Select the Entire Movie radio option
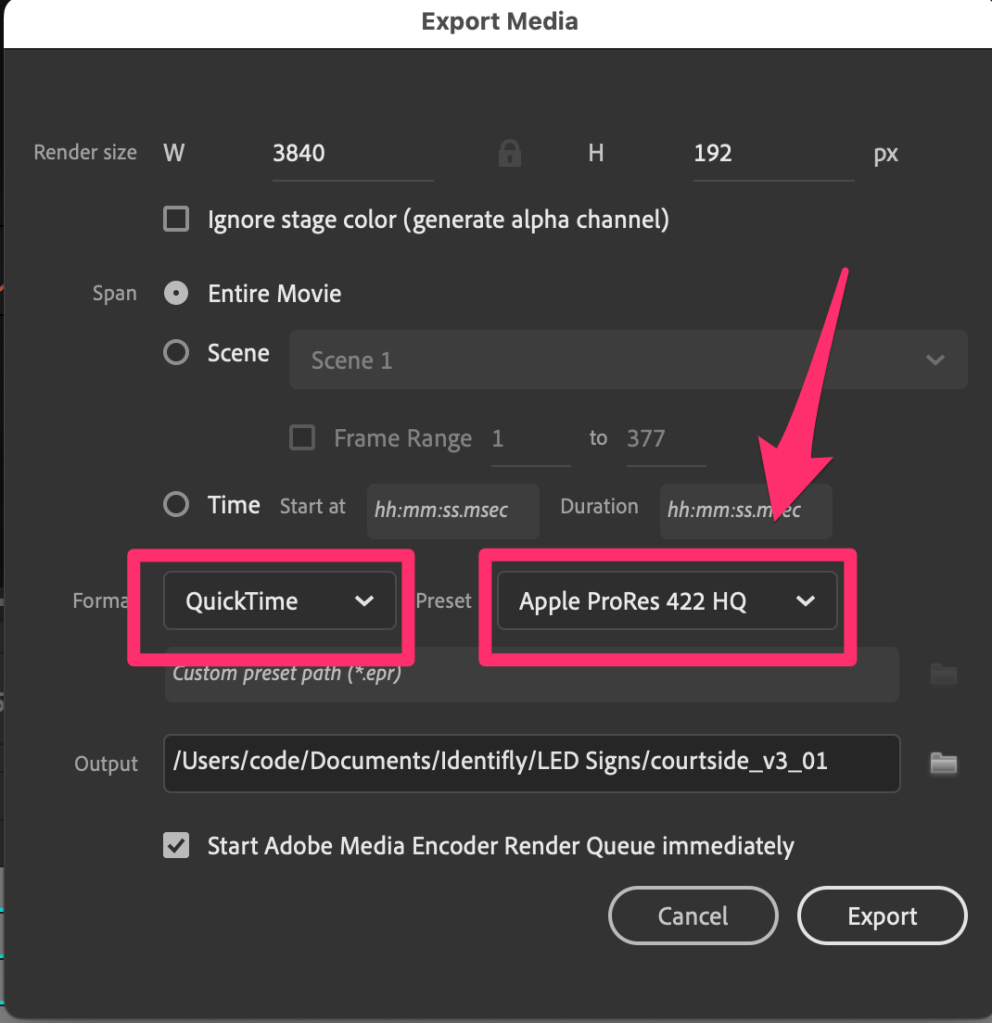This screenshot has height=1023, width=992. click(176, 294)
